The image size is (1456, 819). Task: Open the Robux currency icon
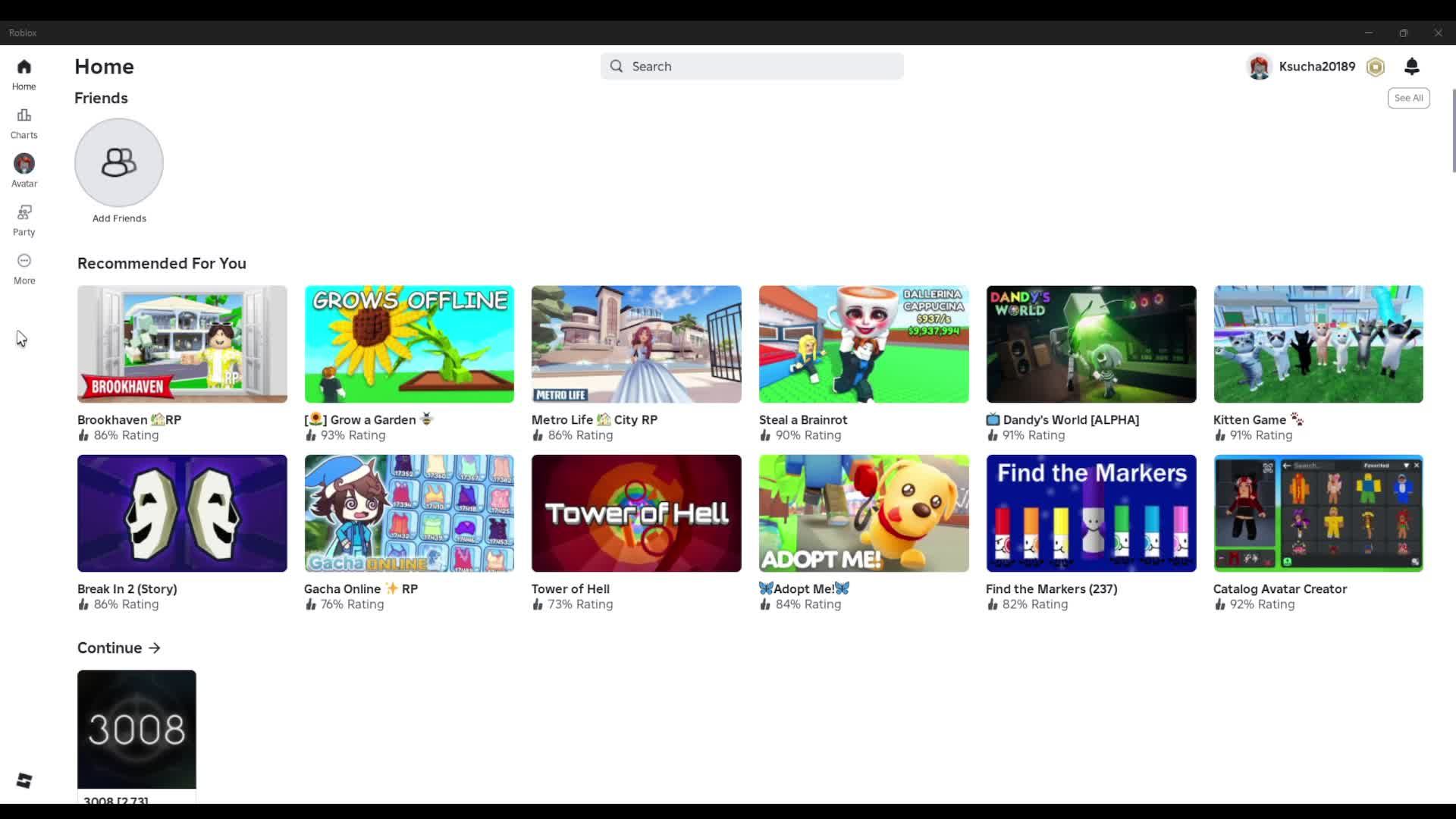coord(1376,67)
